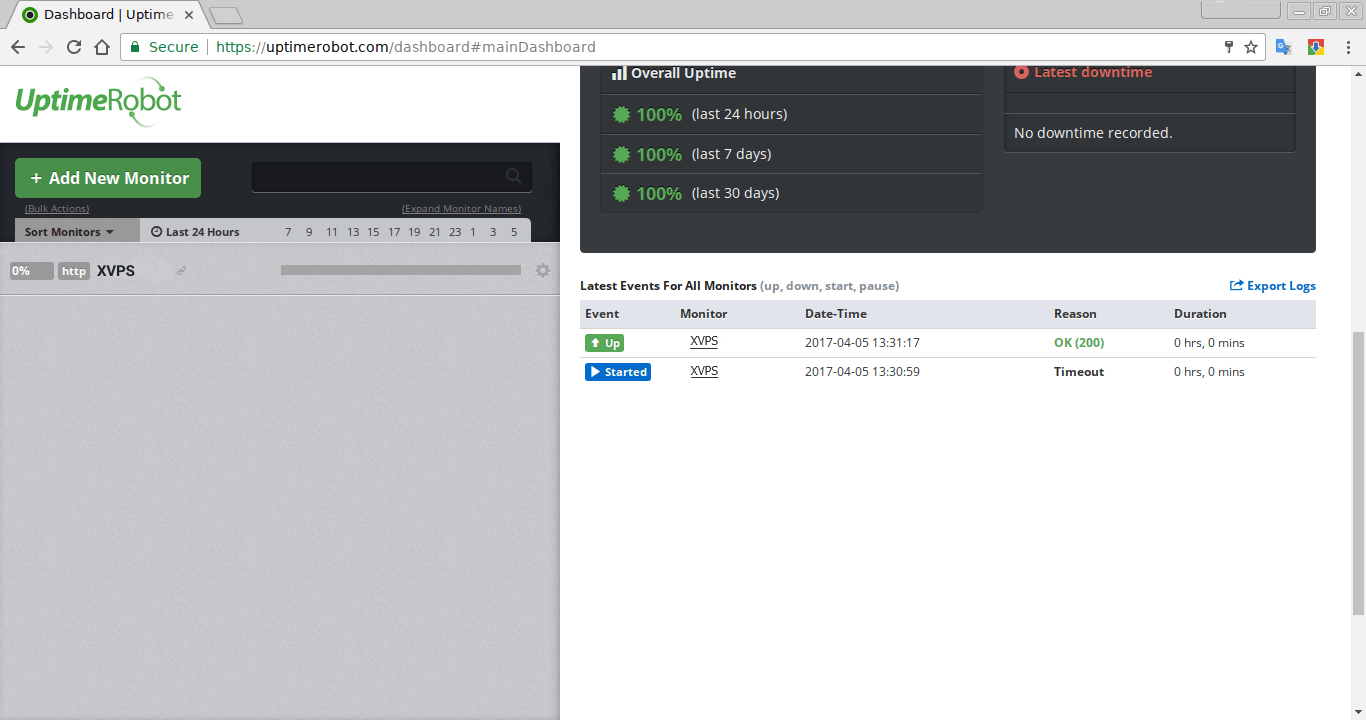Click Expand Monitor Names link
This screenshot has height=720, width=1366.
pos(461,209)
